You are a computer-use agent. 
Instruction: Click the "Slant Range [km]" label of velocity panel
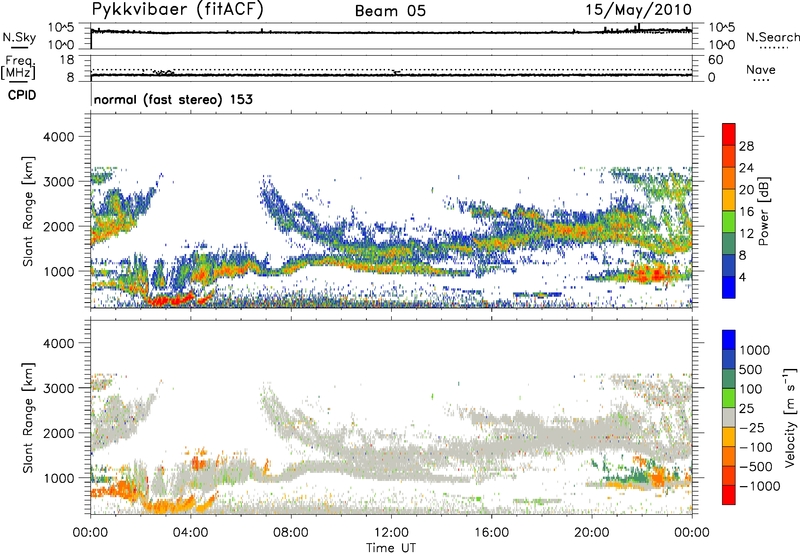click(28, 418)
